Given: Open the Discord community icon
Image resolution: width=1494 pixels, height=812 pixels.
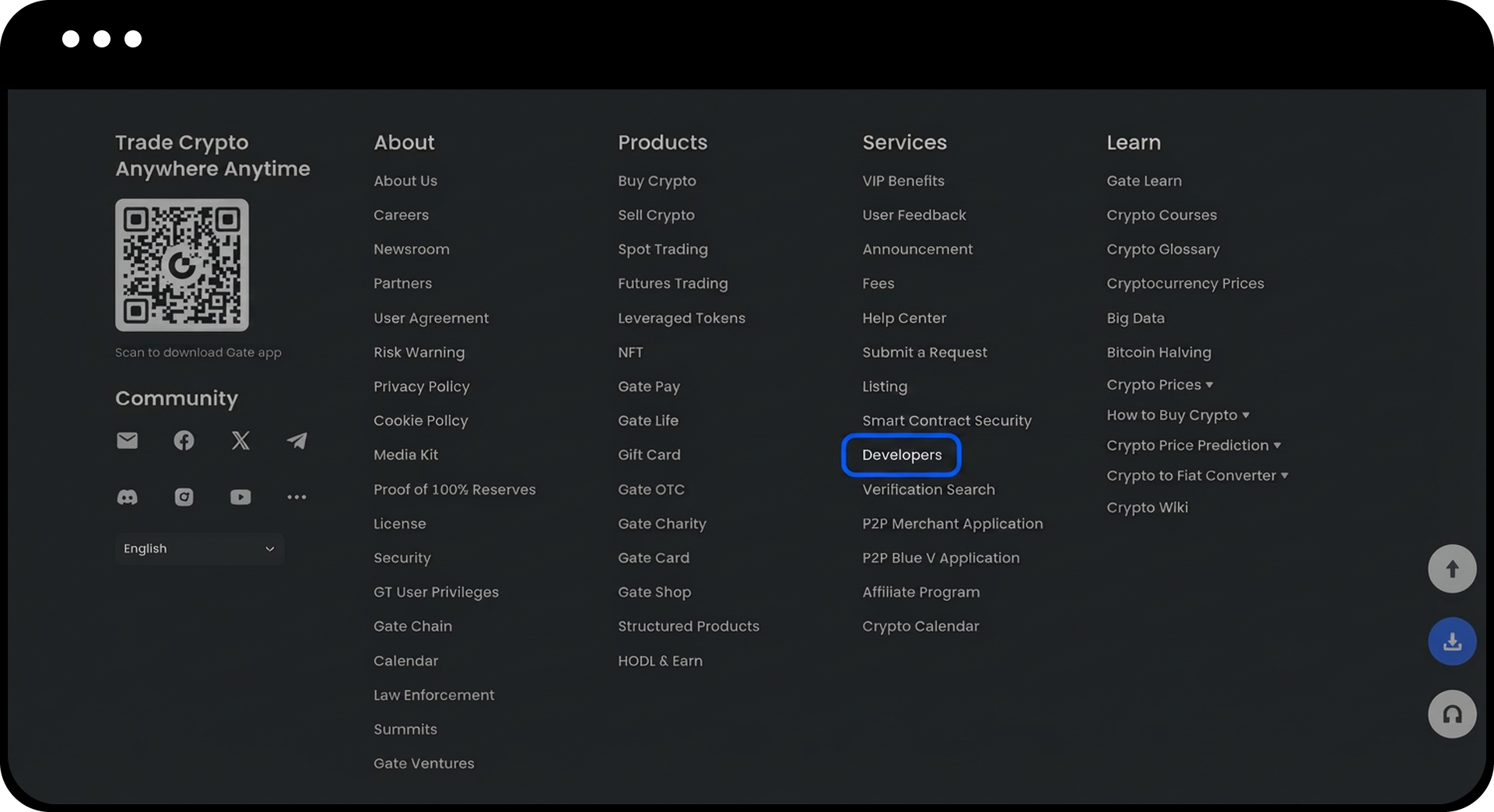Looking at the screenshot, I should [x=128, y=497].
